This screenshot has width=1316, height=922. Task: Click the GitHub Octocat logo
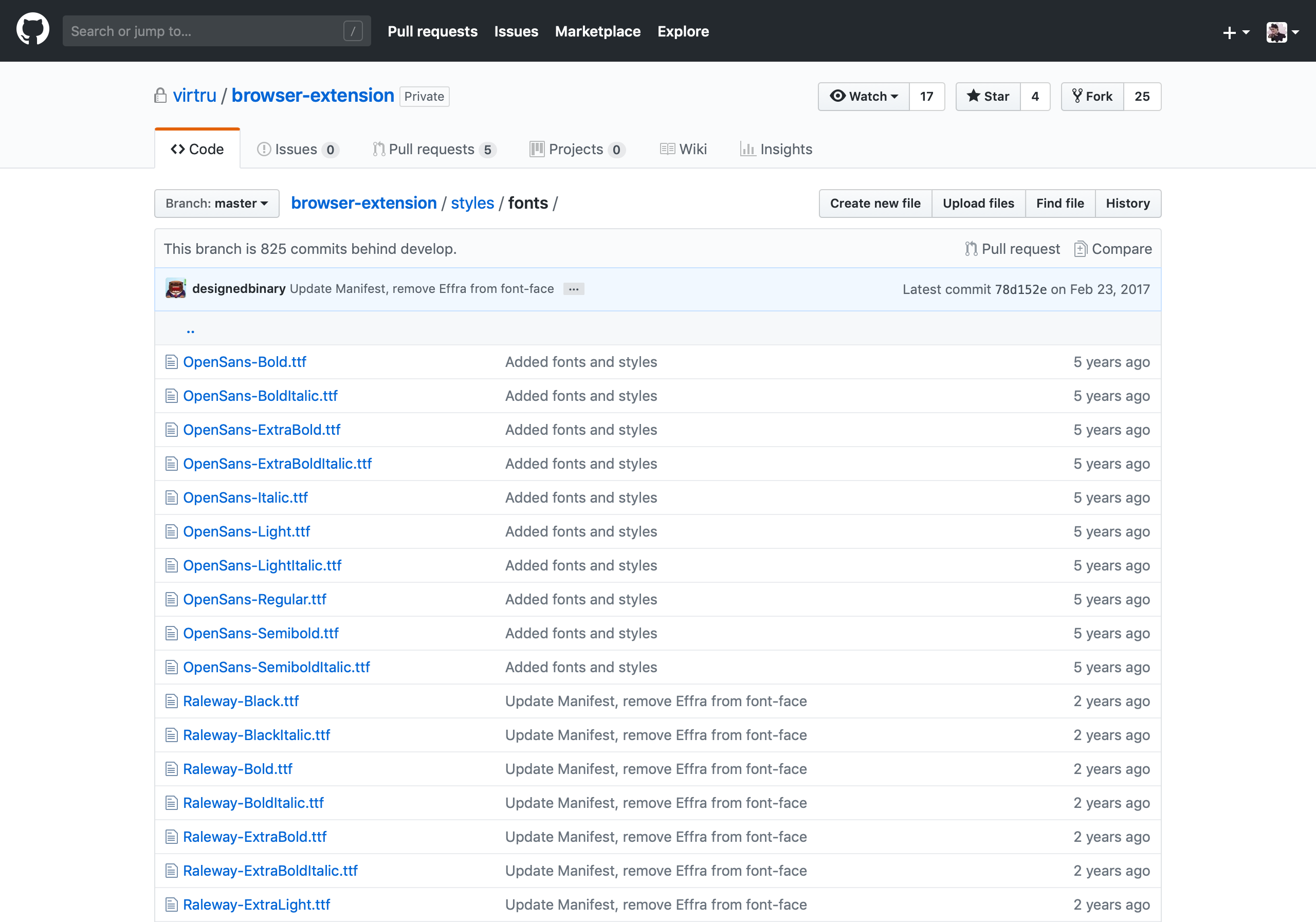33,30
